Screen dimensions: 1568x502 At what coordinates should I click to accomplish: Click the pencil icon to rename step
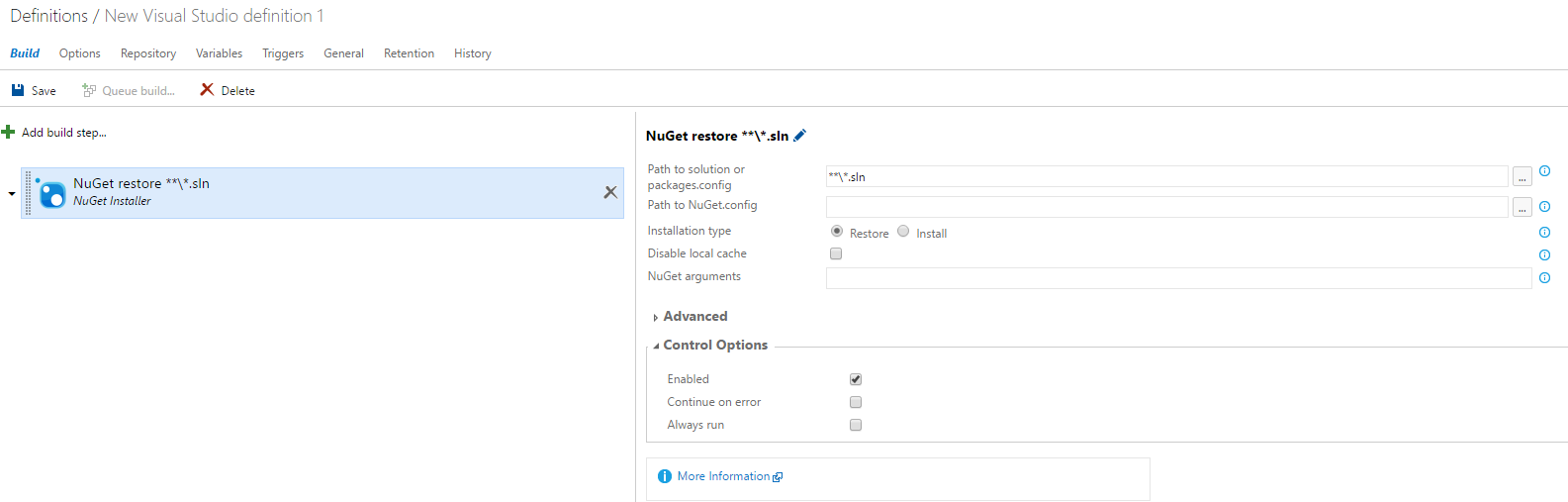(800, 135)
